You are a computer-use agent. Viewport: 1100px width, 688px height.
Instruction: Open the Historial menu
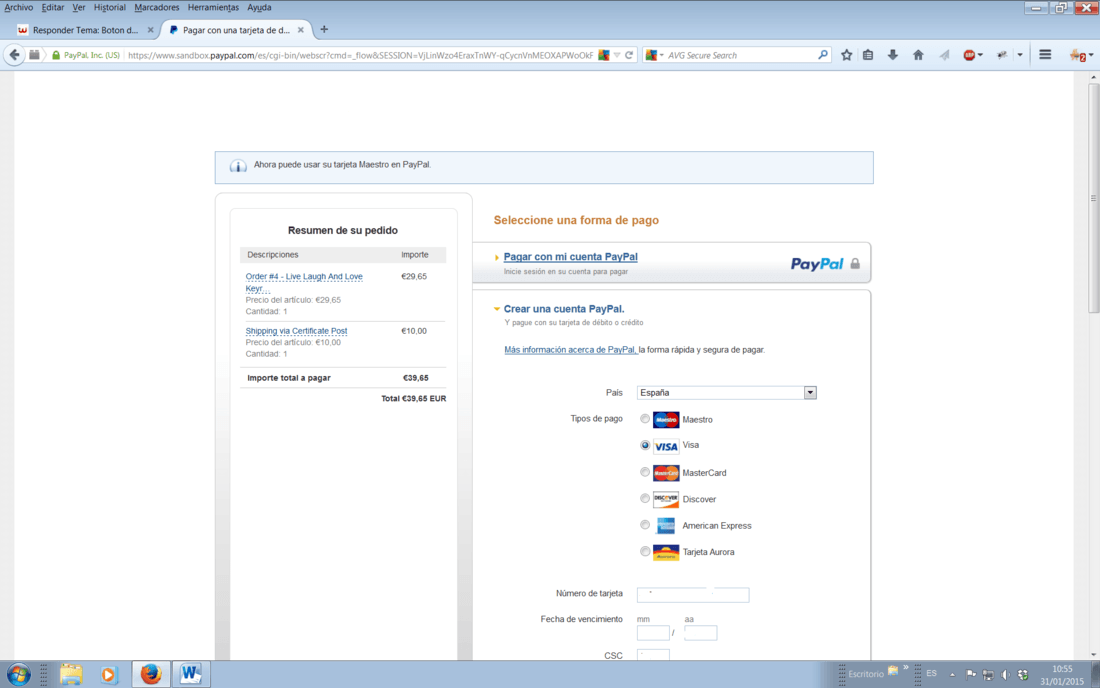pyautogui.click(x=109, y=7)
